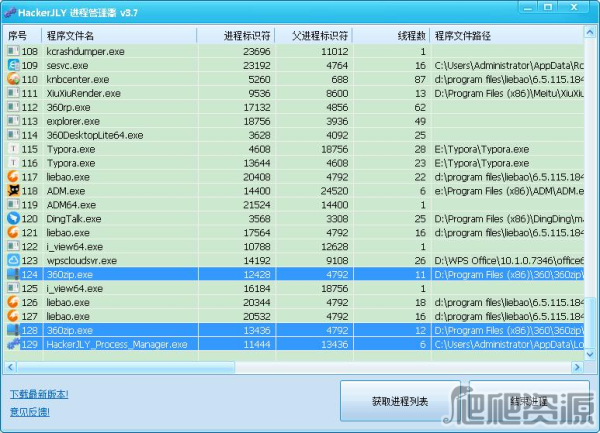
Task: Click the wpscloudsvr.exe cloud icon
Action: 13,260
